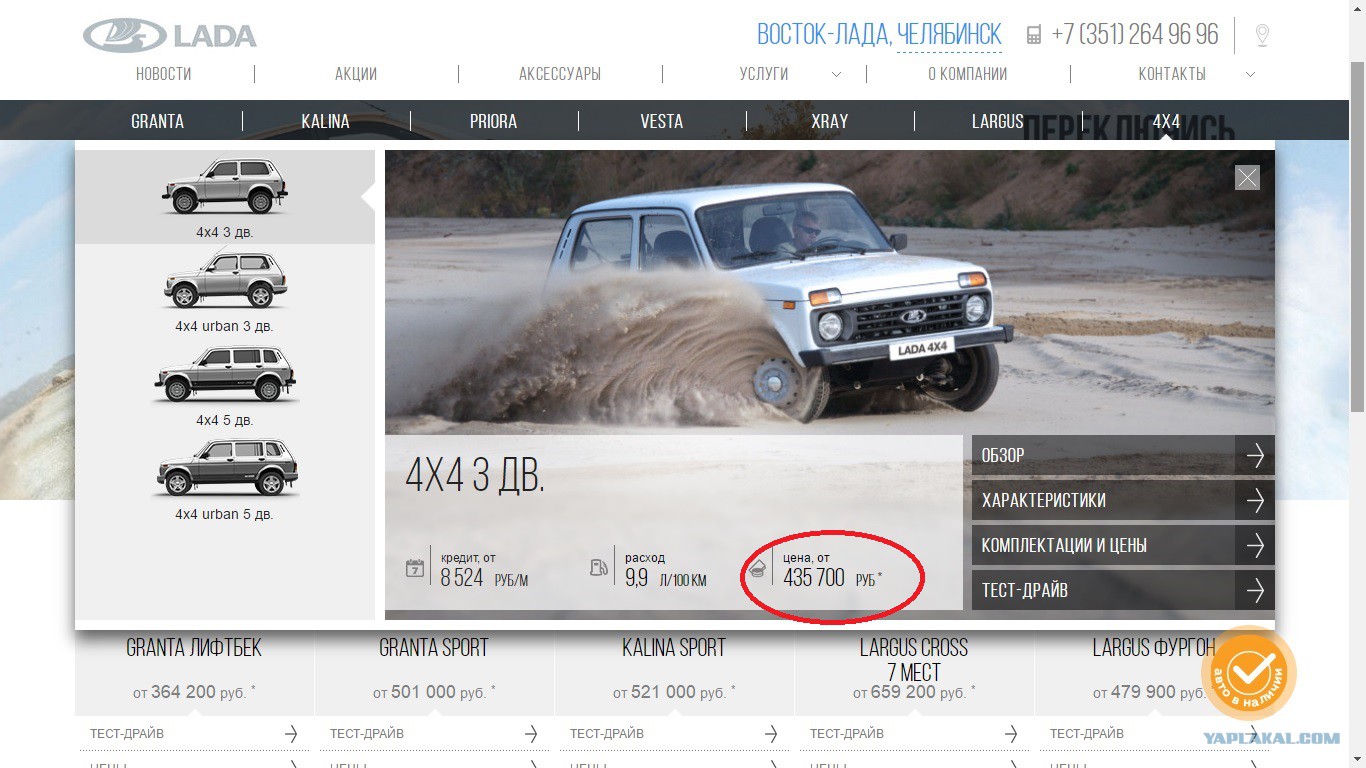
Task: Click the large Lada 4x4 photo
Action: pyautogui.click(x=830, y=292)
